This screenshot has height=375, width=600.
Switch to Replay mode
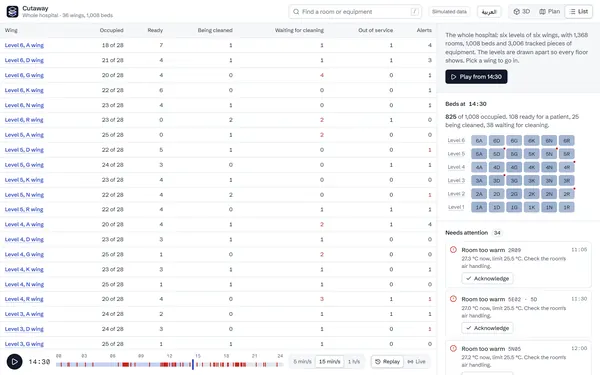point(387,362)
